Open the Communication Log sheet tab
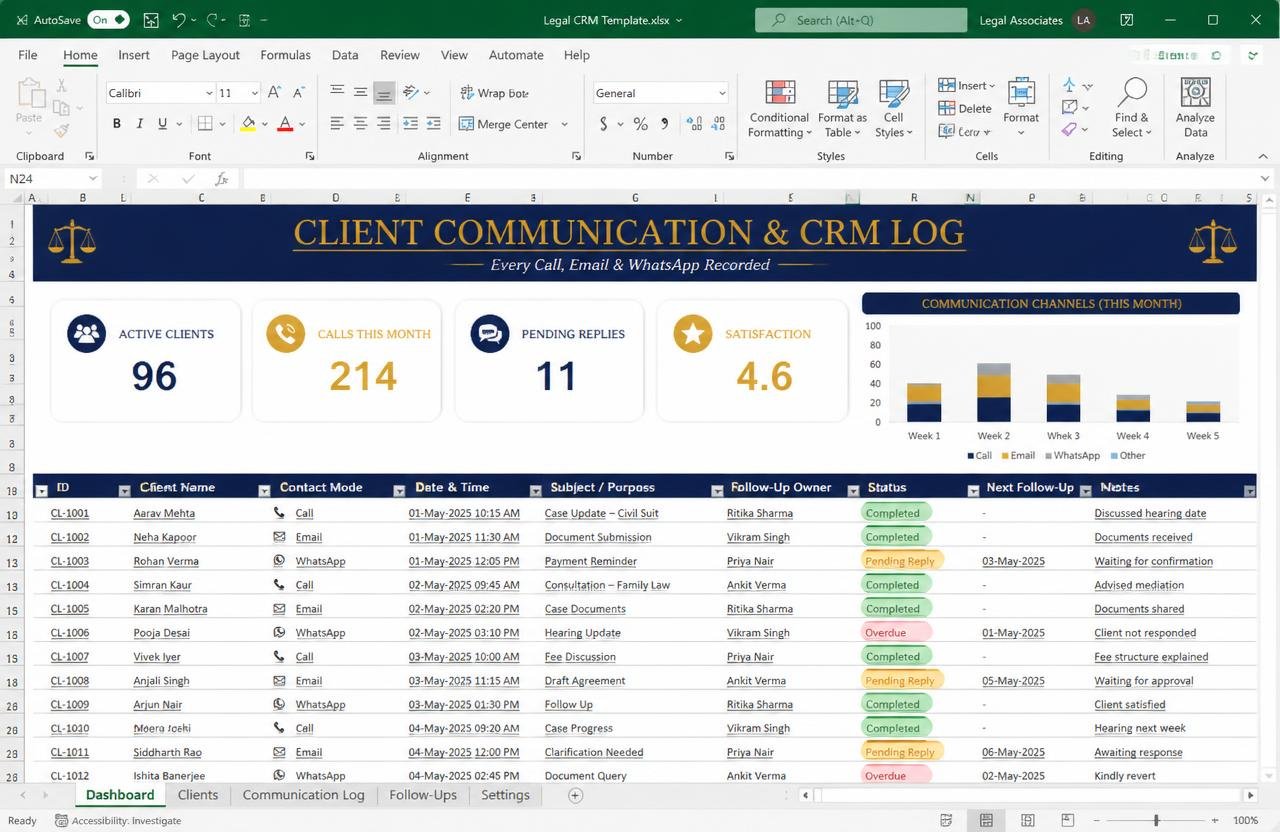Viewport: 1280px width, 832px height. tap(303, 795)
